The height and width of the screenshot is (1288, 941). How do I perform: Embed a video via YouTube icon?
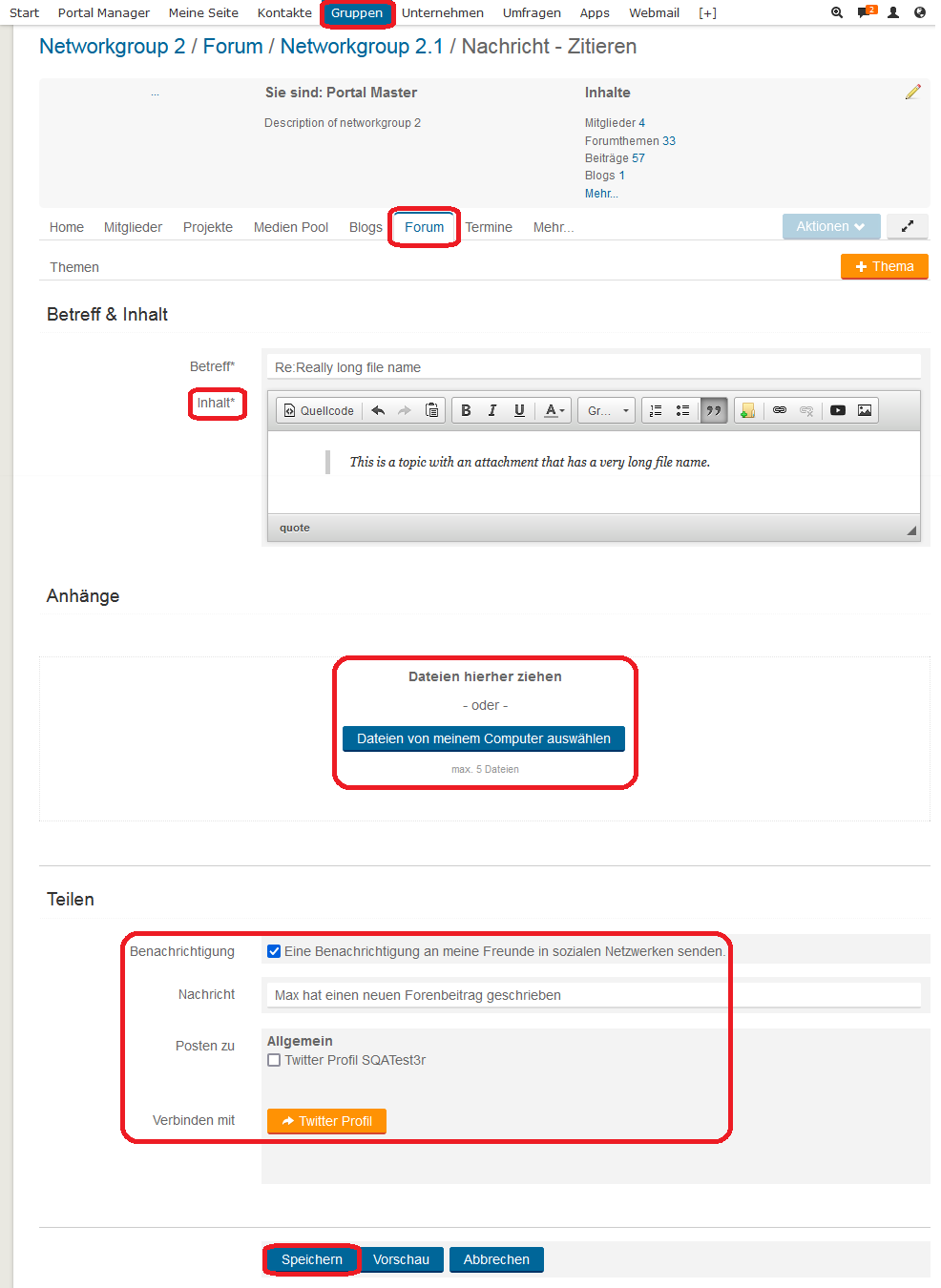pos(838,410)
